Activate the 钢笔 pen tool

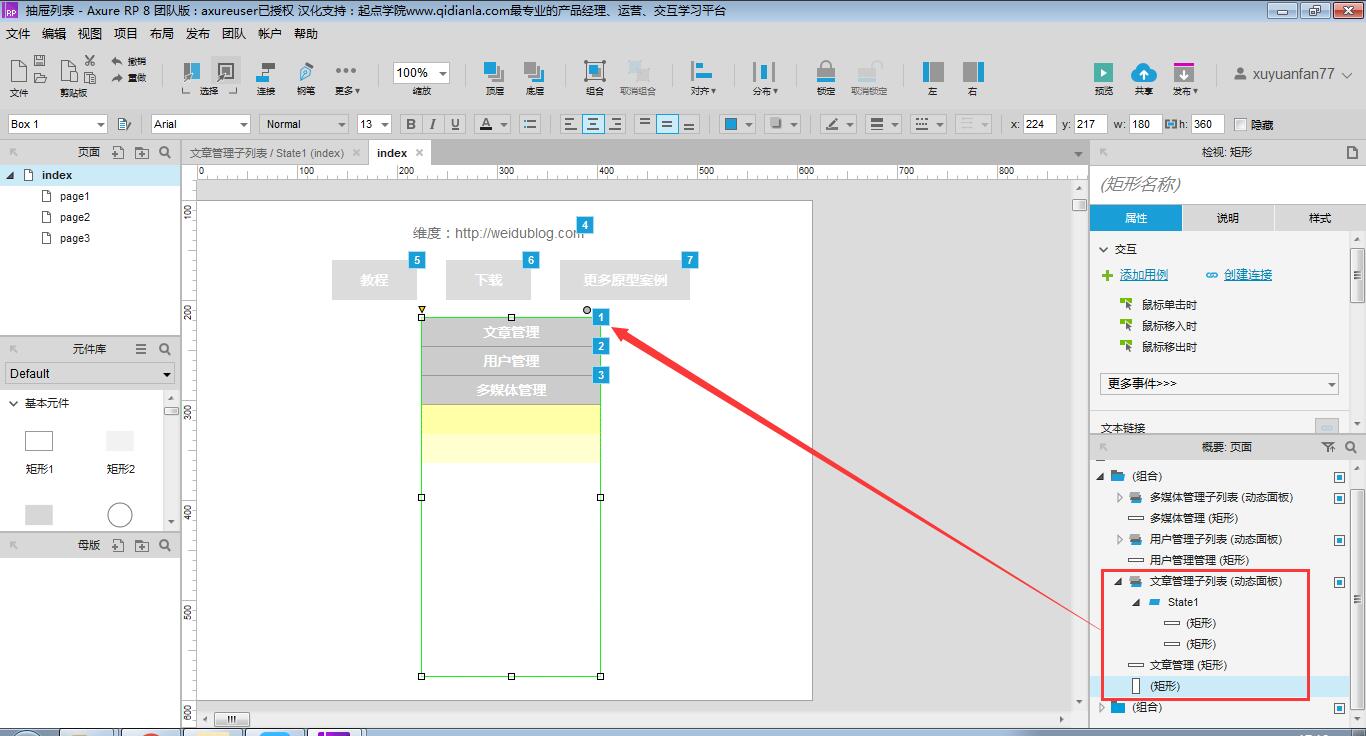[x=306, y=71]
